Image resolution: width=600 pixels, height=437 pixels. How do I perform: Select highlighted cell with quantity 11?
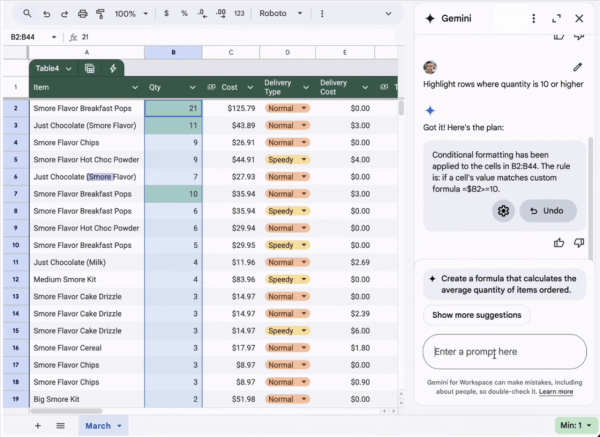coord(173,126)
